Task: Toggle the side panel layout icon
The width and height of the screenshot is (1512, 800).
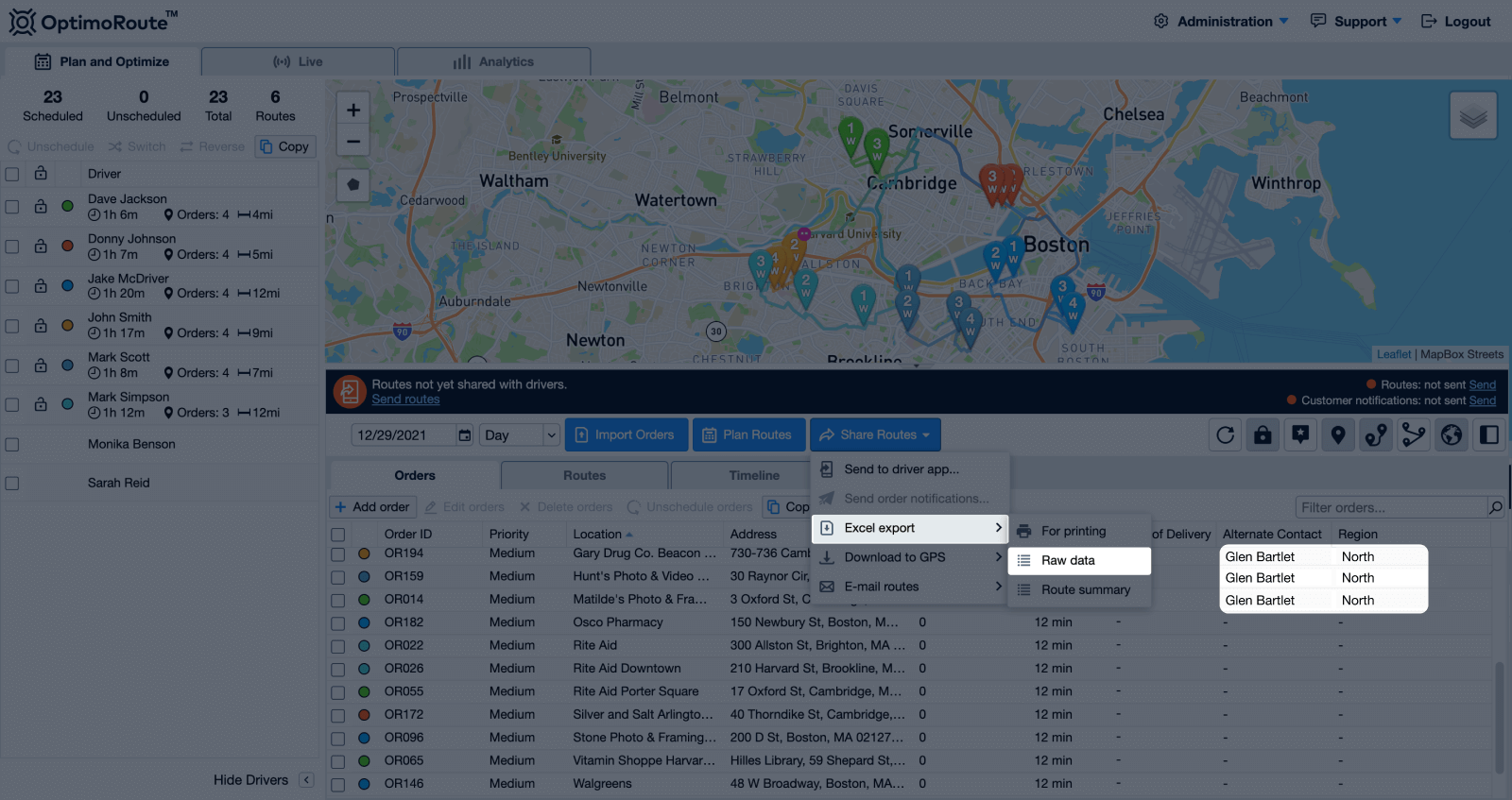Action: (x=1489, y=434)
